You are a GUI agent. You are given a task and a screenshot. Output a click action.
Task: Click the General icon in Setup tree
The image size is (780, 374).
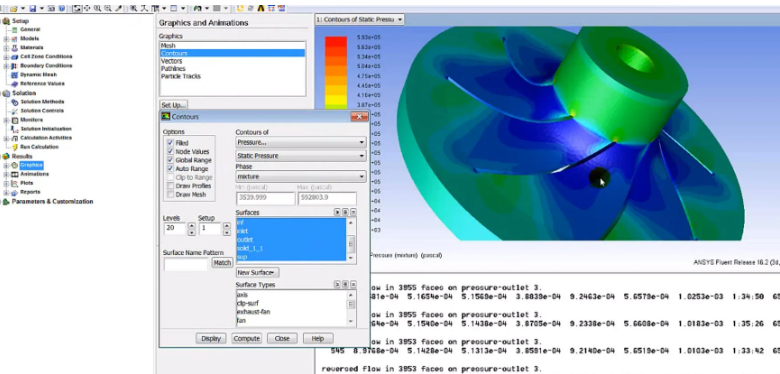[14, 30]
